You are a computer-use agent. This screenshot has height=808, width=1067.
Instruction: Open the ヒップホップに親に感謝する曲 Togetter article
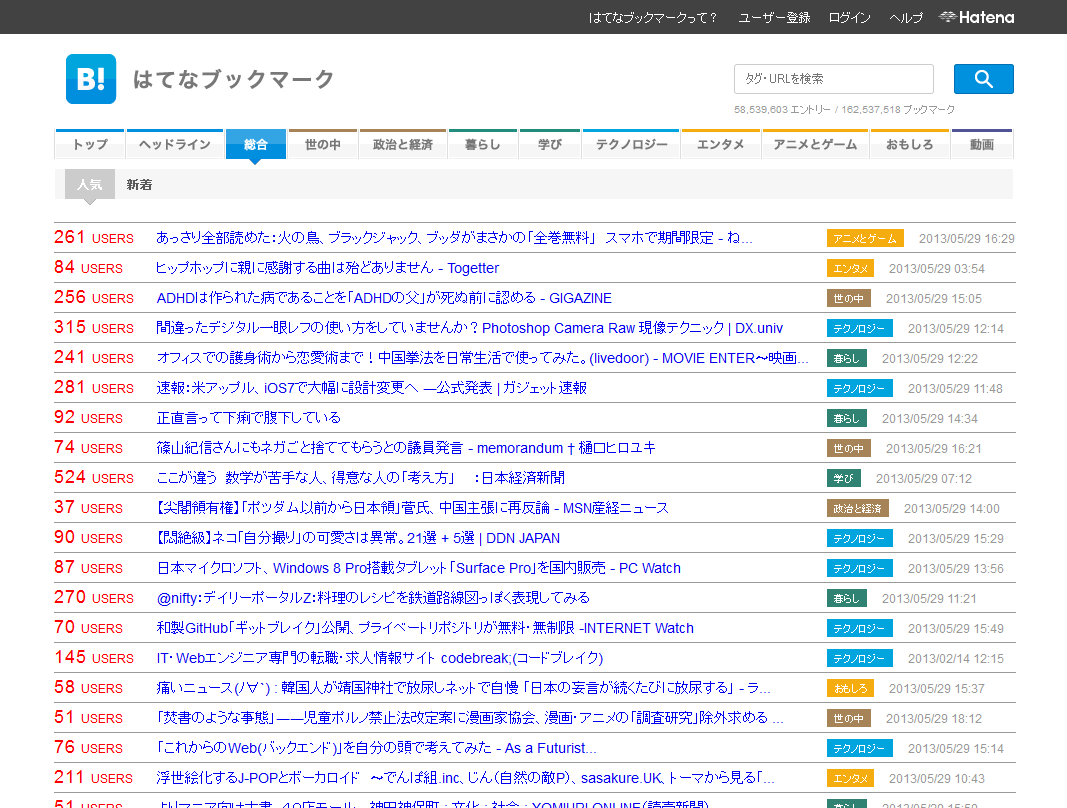pos(327,268)
